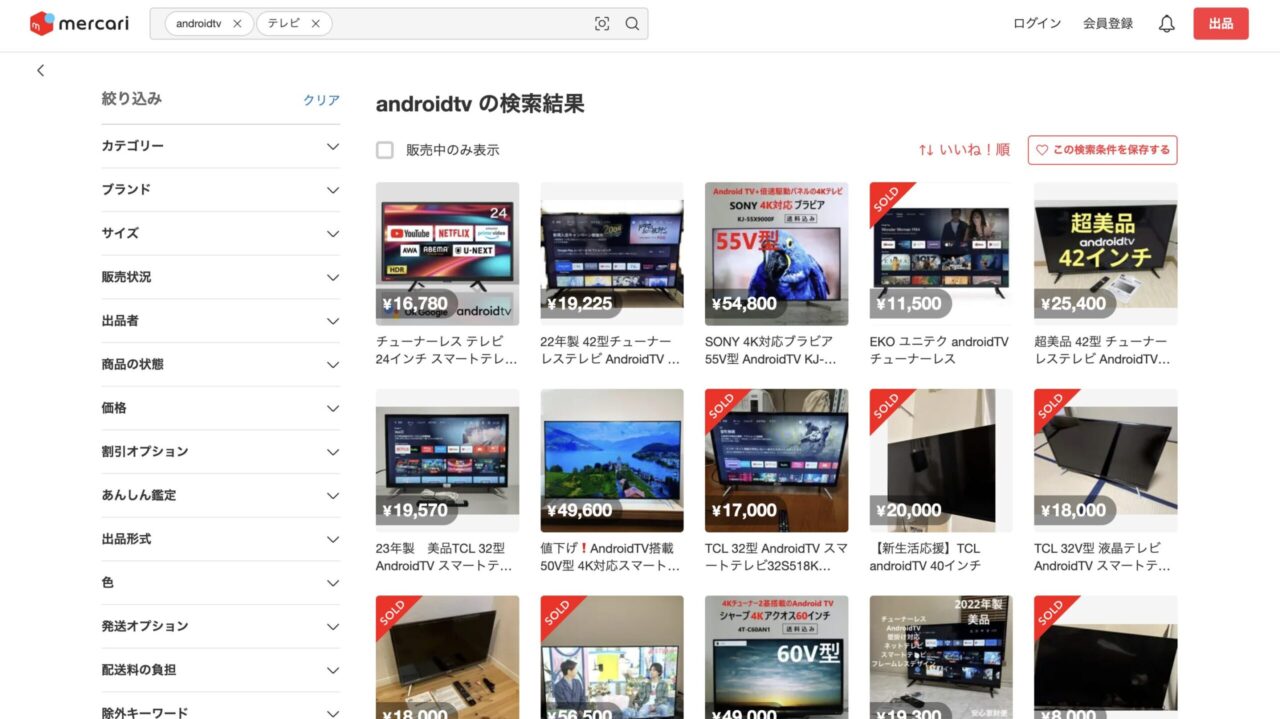The height and width of the screenshot is (719, 1280).
Task: Click title EKO ユニテク androidTV チューナーレス
Action: click(939, 350)
